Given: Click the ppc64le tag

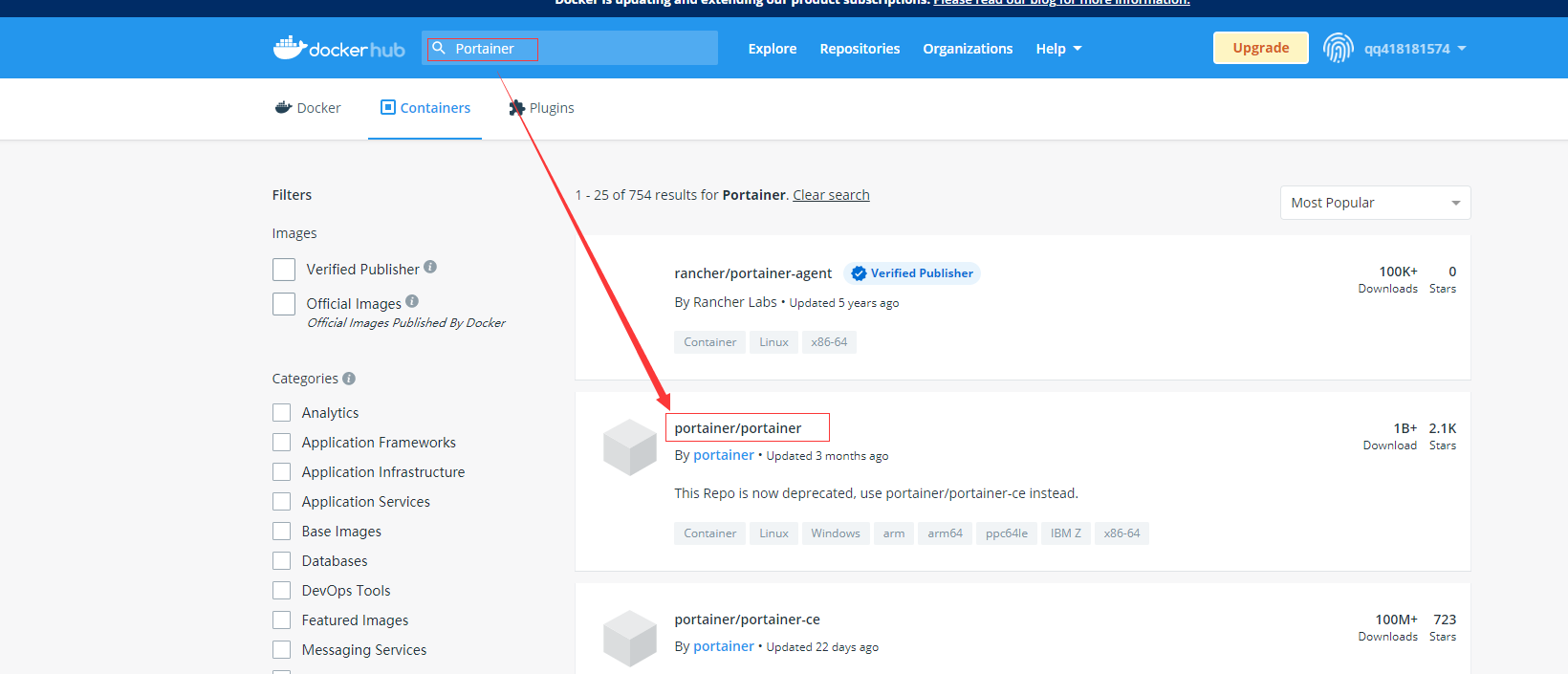Looking at the screenshot, I should click(x=1007, y=533).
